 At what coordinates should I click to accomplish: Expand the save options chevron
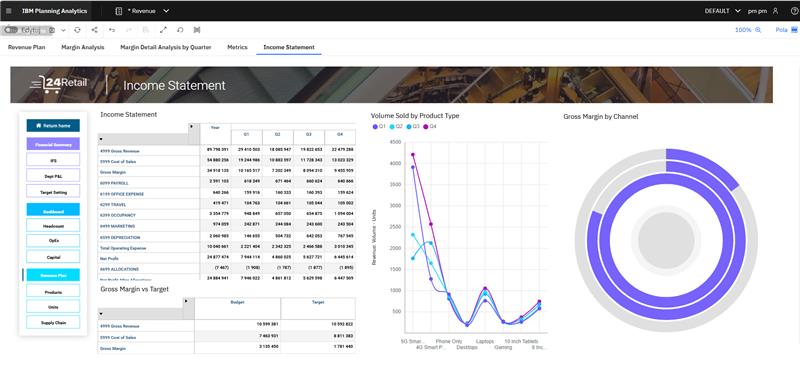(63, 30)
